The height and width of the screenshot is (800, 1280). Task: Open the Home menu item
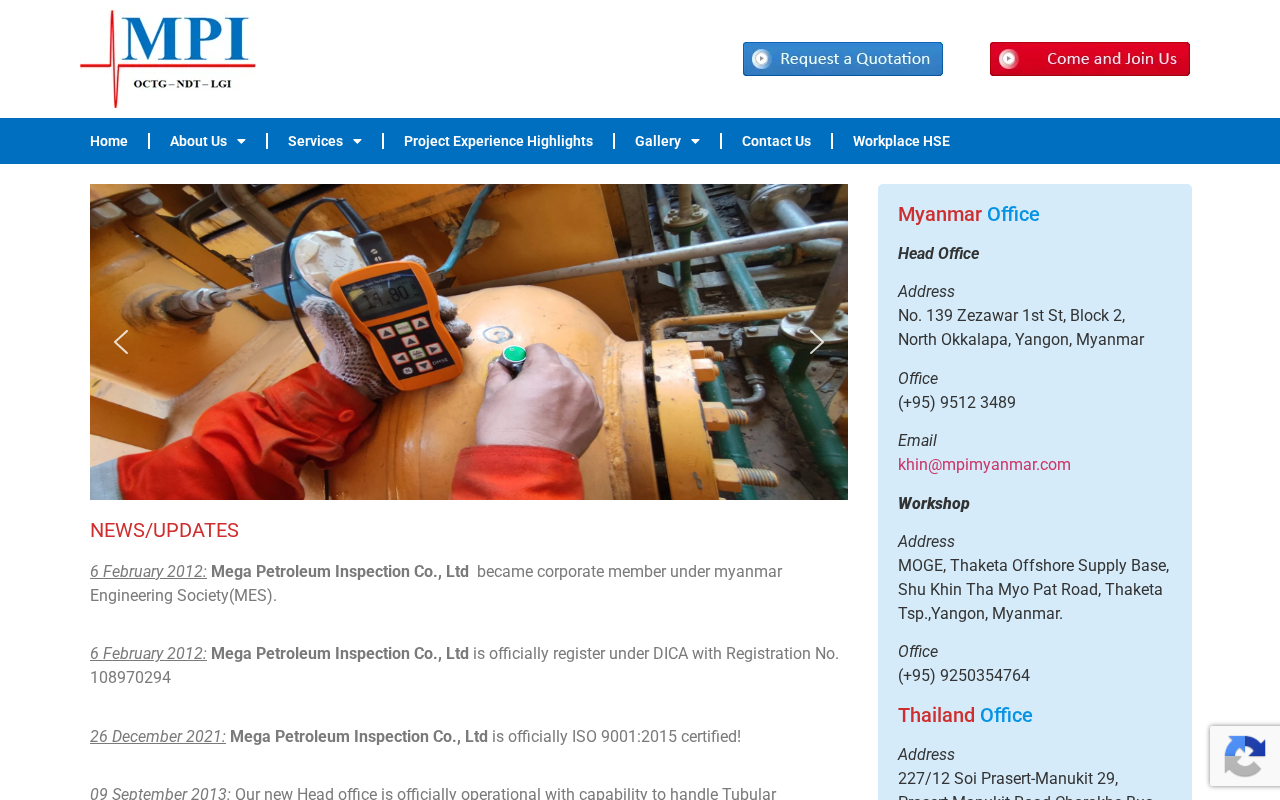point(109,141)
